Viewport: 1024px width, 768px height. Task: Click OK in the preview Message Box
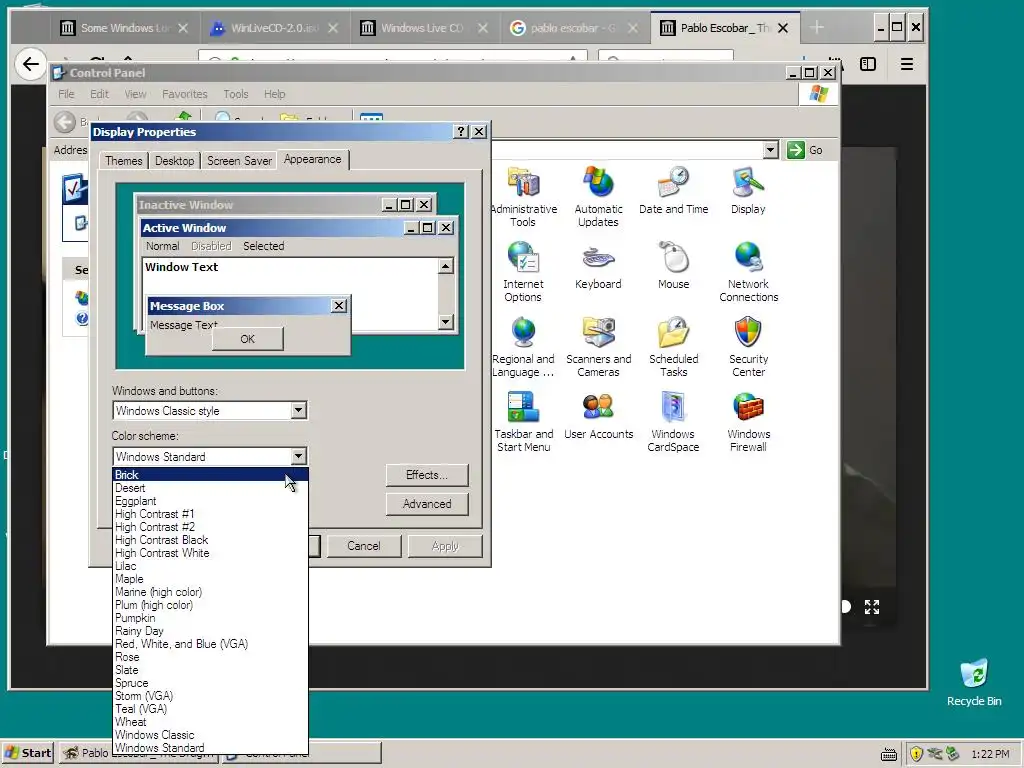(x=248, y=339)
